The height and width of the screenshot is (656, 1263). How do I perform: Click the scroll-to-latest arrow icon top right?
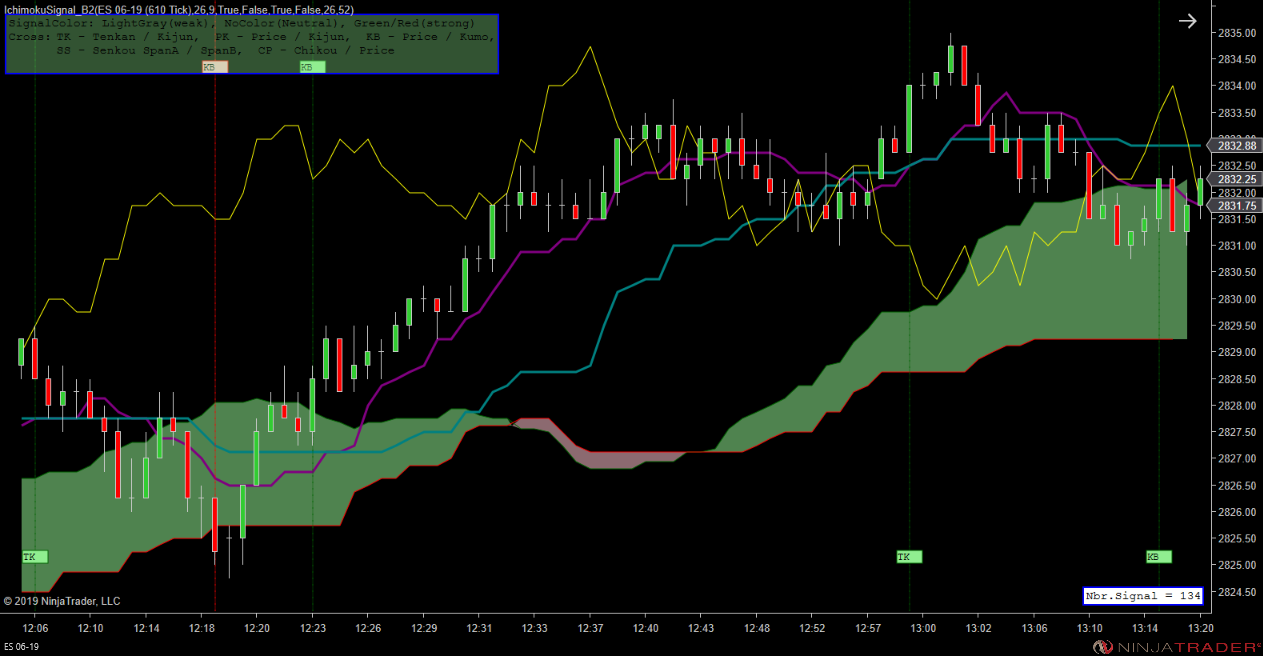tap(1187, 21)
